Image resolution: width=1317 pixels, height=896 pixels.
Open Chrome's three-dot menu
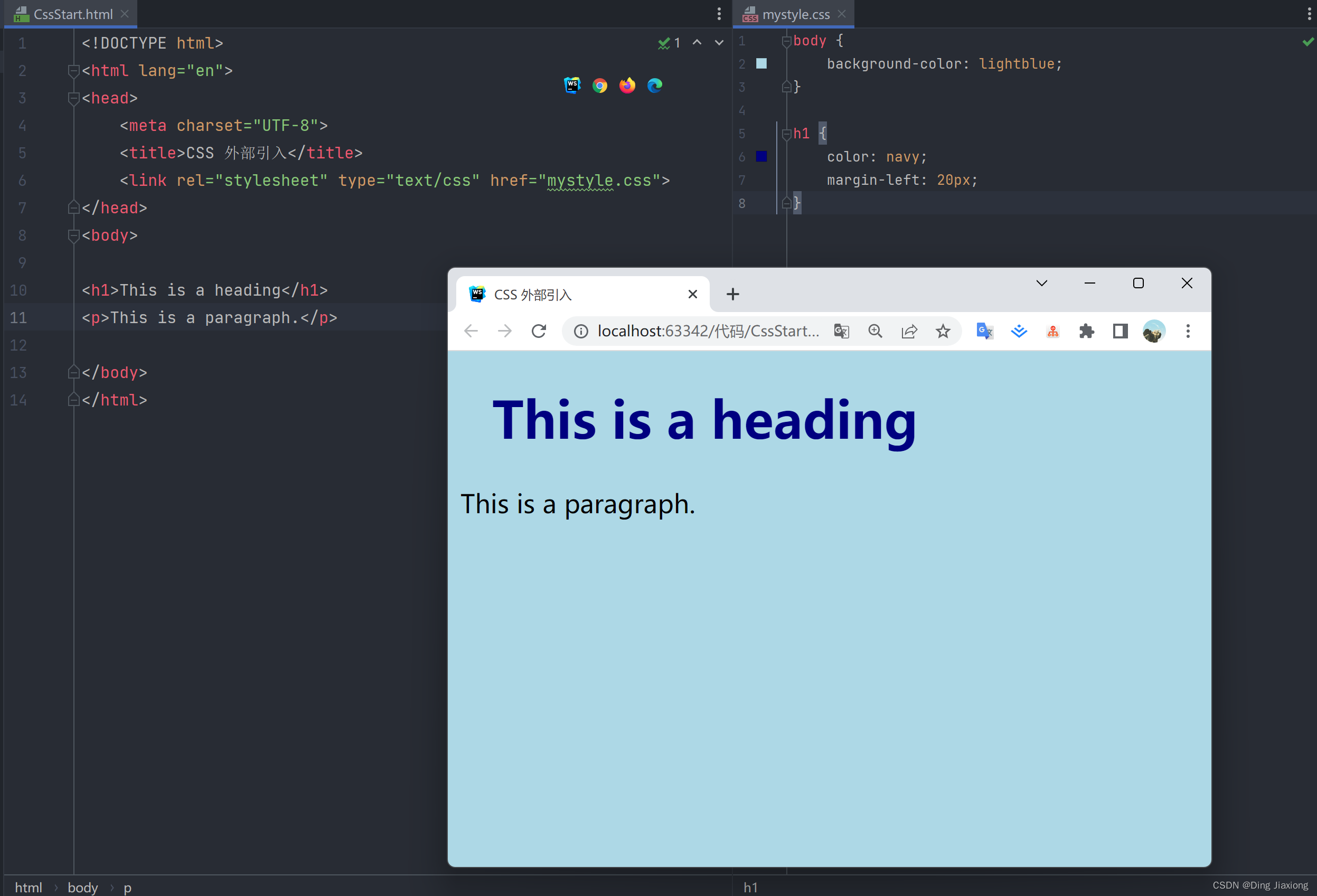coord(1188,331)
